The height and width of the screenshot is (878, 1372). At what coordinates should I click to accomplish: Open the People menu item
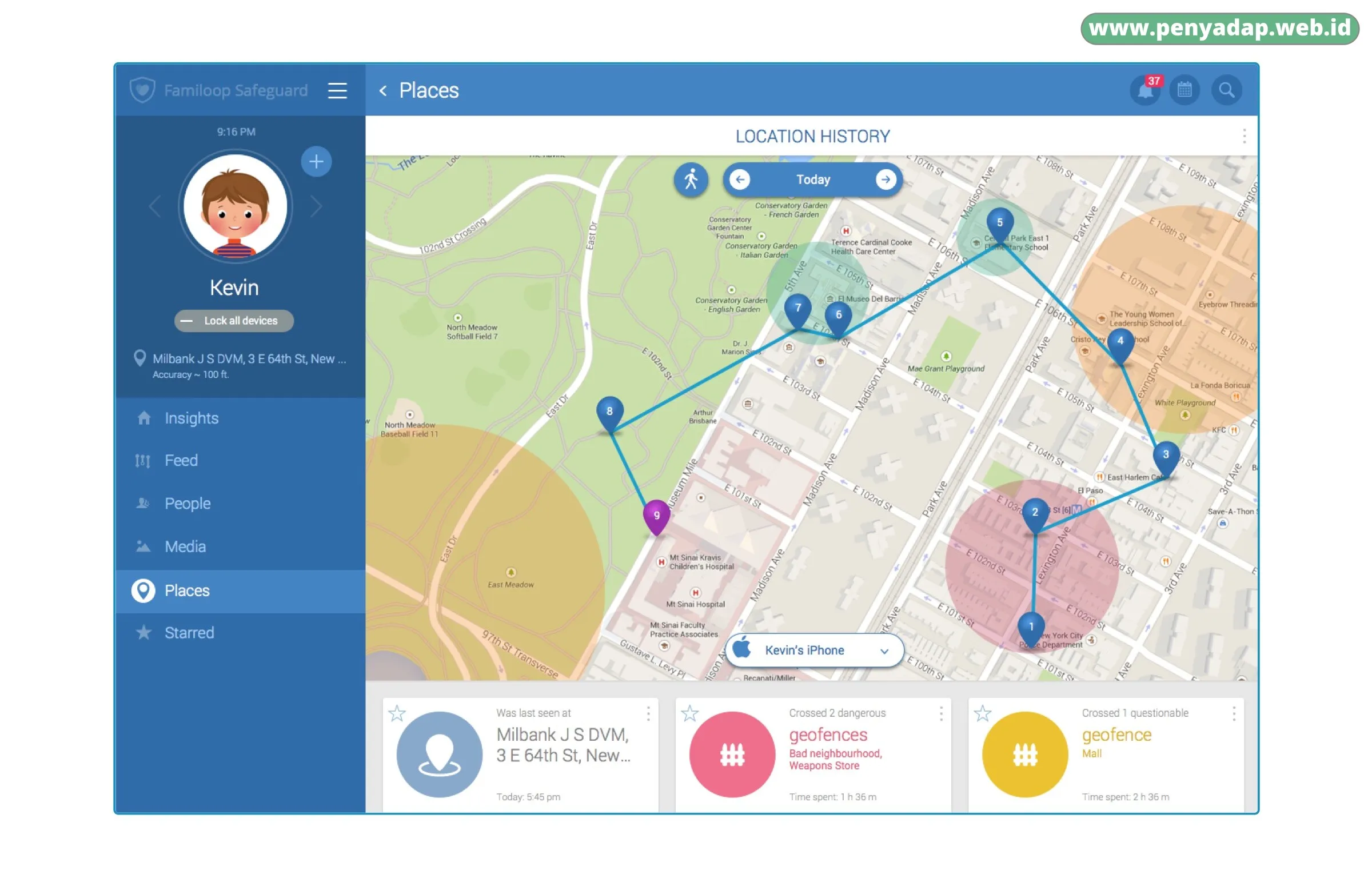[240, 504]
